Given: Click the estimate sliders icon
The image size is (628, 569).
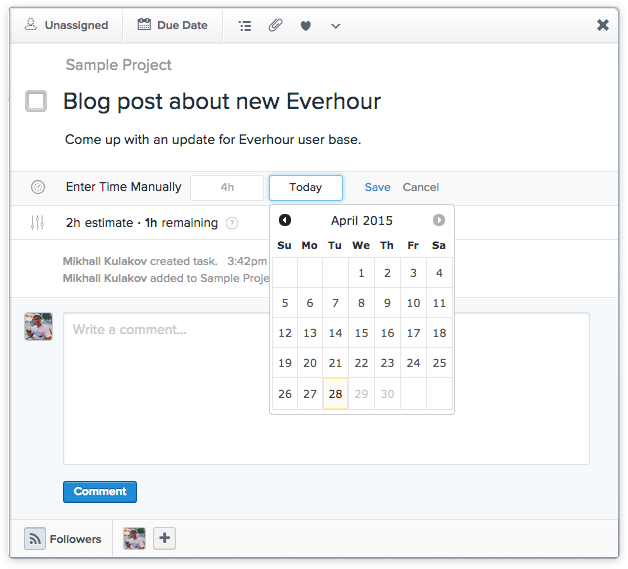Looking at the screenshot, I should point(38,223).
